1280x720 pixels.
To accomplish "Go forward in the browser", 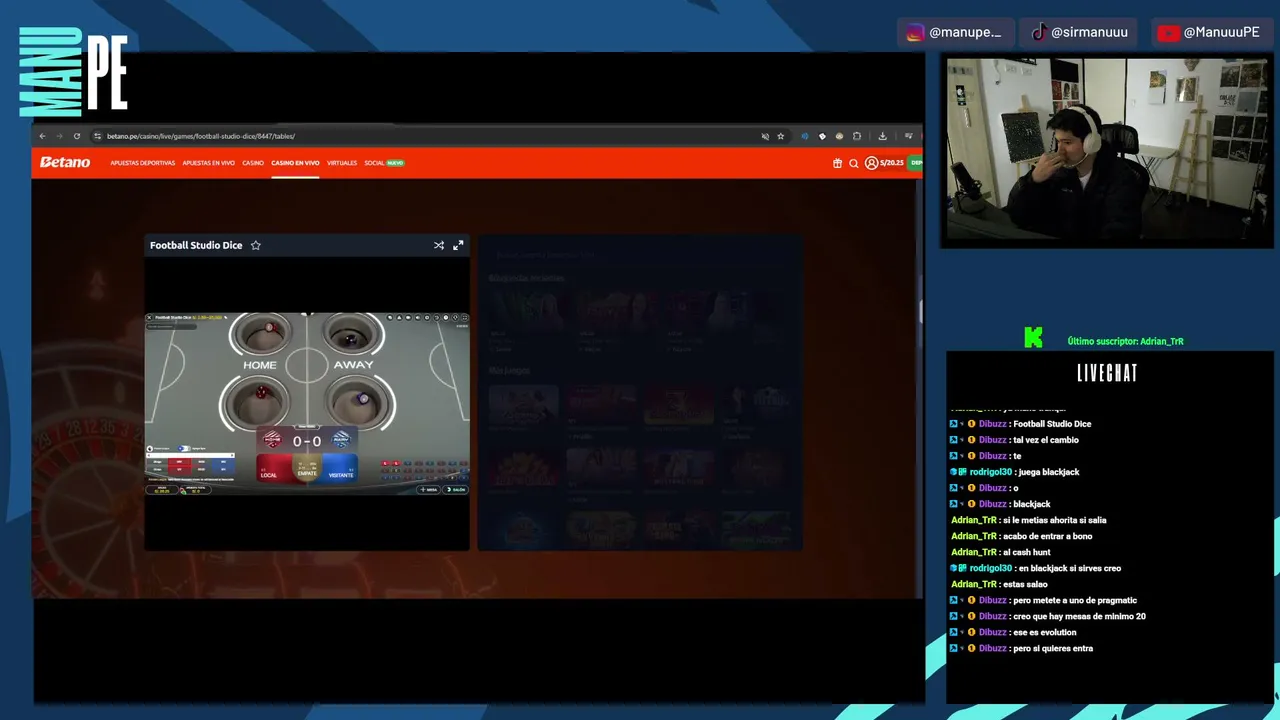I will click(x=59, y=136).
